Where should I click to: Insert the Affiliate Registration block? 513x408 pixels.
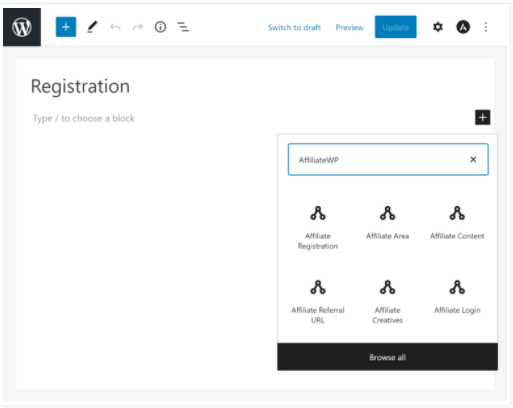[x=318, y=228]
